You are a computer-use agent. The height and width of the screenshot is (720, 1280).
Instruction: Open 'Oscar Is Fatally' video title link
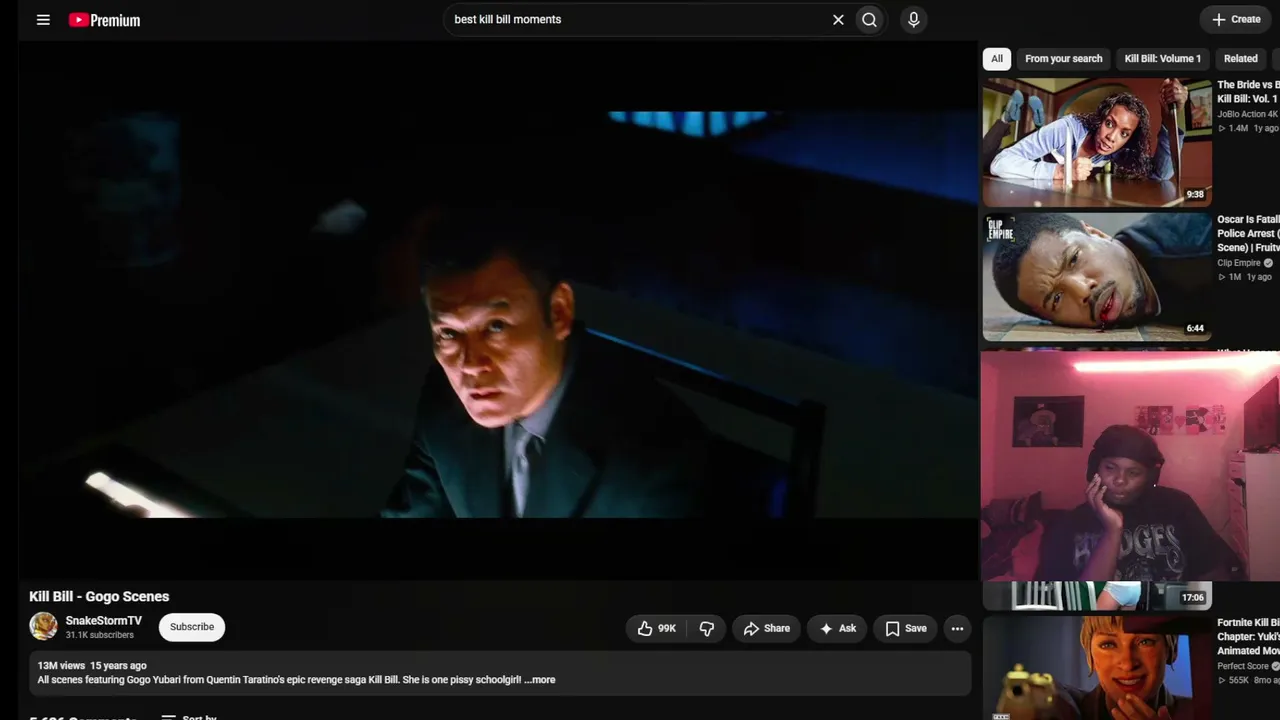pyautogui.click(x=1248, y=233)
